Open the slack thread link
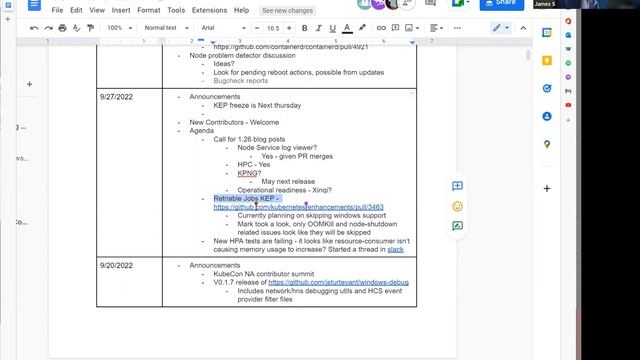Image resolution: width=640 pixels, height=360 pixels. [396, 249]
